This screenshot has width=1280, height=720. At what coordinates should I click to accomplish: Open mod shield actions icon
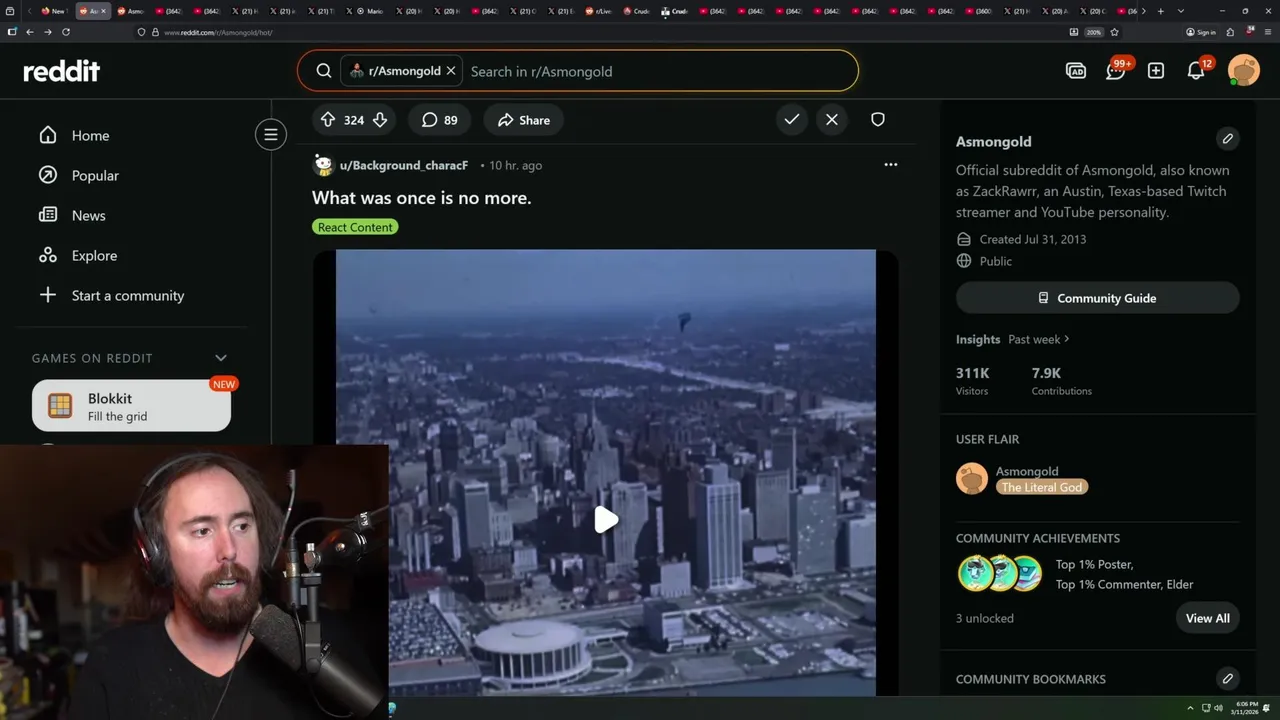tap(878, 119)
